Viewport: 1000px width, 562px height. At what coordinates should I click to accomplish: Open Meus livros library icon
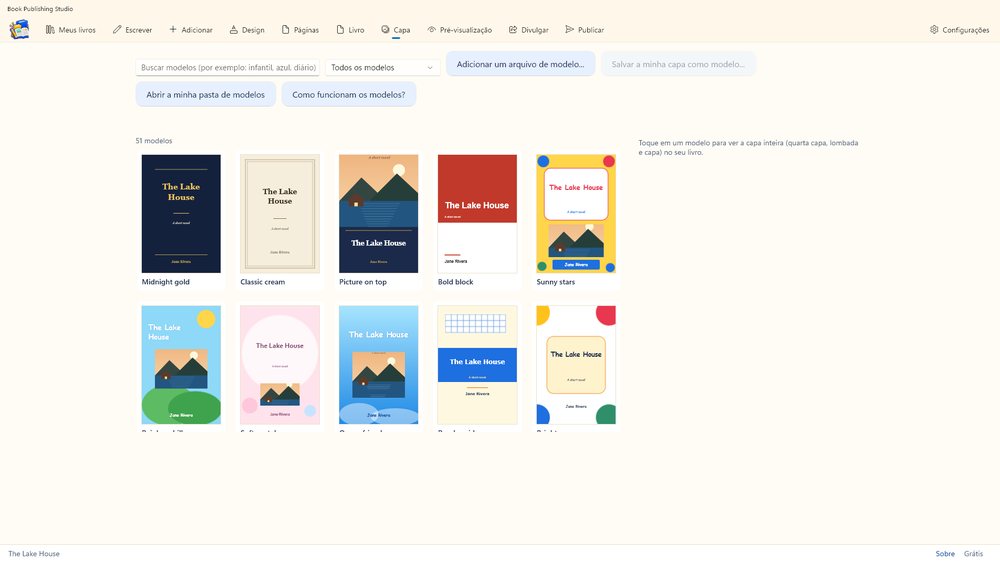50,29
